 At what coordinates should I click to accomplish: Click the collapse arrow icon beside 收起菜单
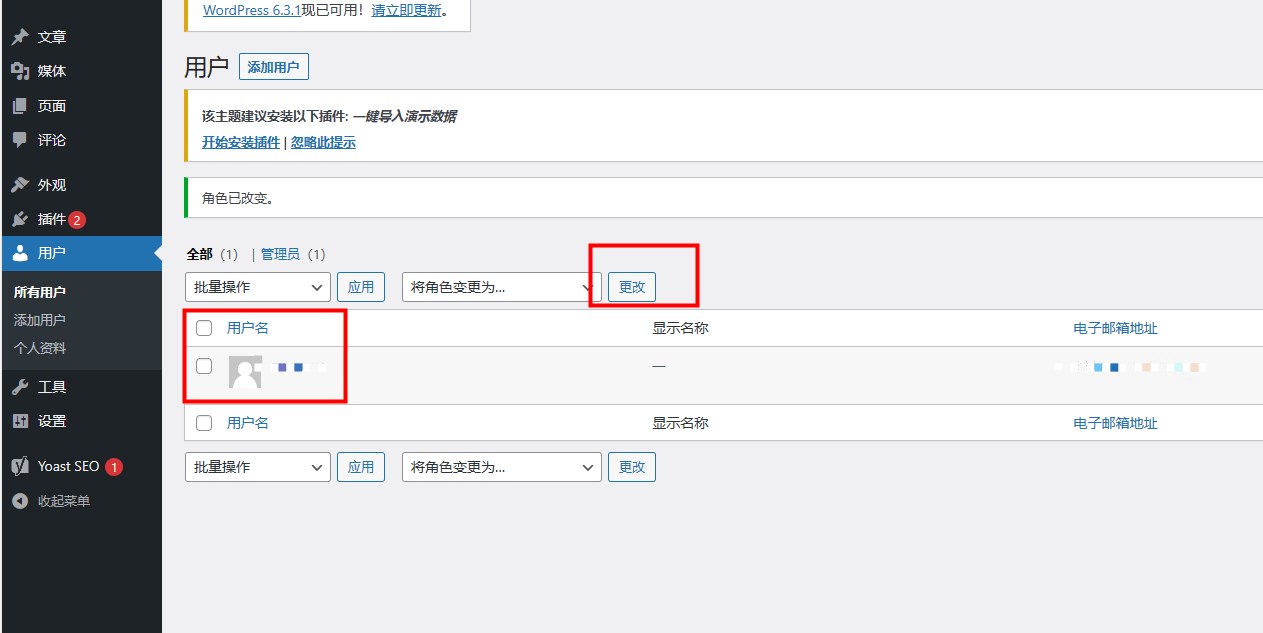20,501
